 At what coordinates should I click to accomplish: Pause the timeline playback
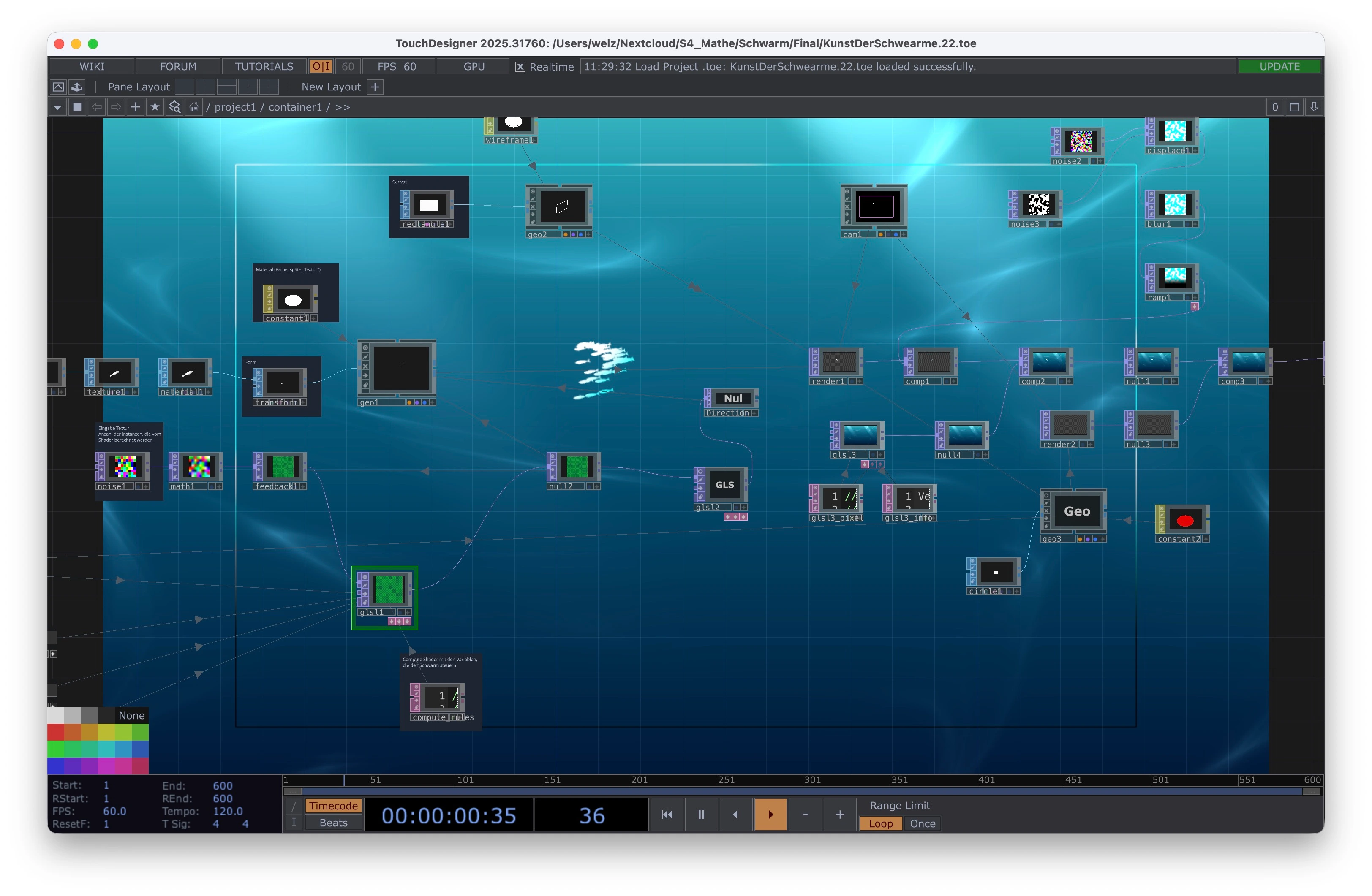click(701, 814)
